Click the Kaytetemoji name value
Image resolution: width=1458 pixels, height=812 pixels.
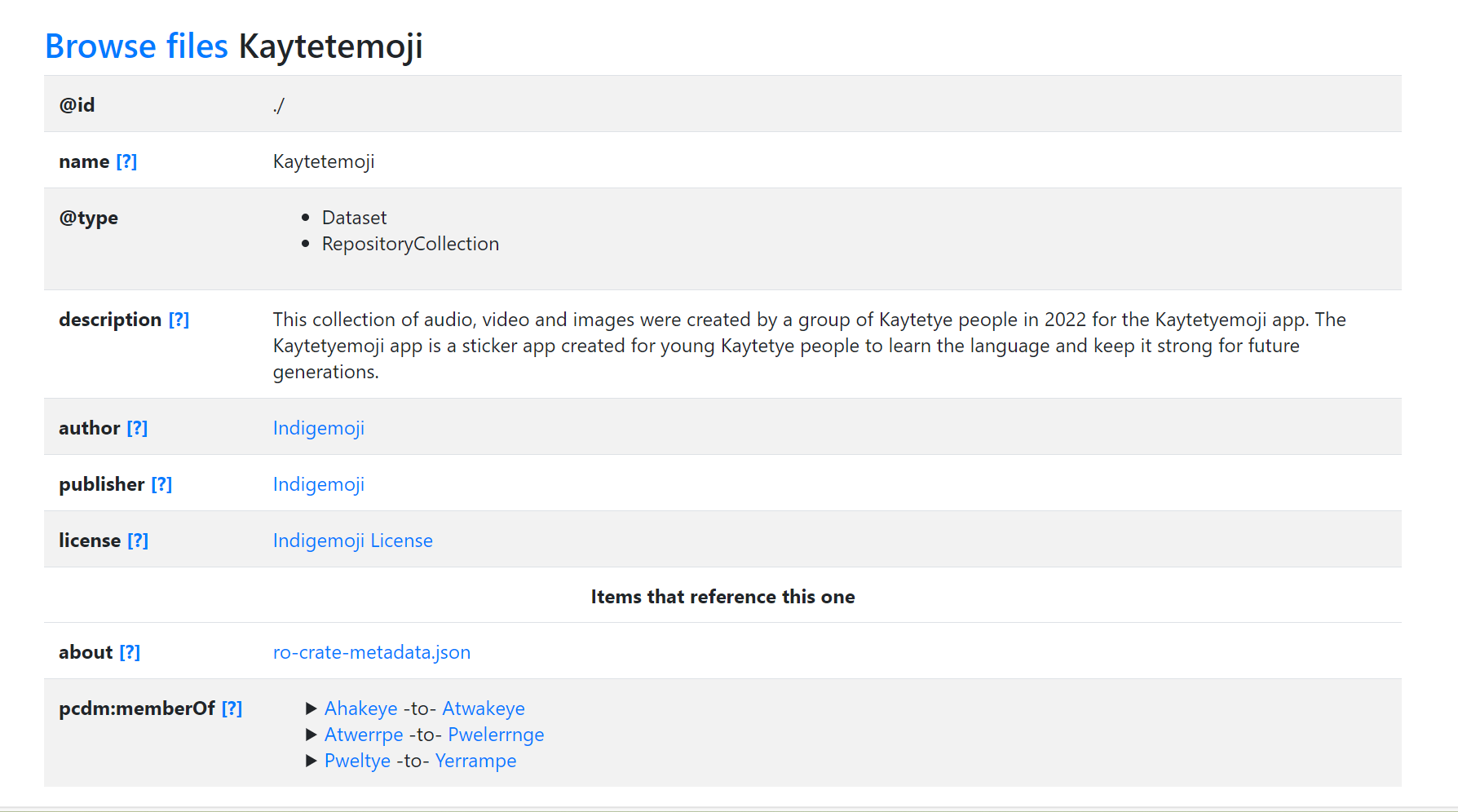click(324, 161)
